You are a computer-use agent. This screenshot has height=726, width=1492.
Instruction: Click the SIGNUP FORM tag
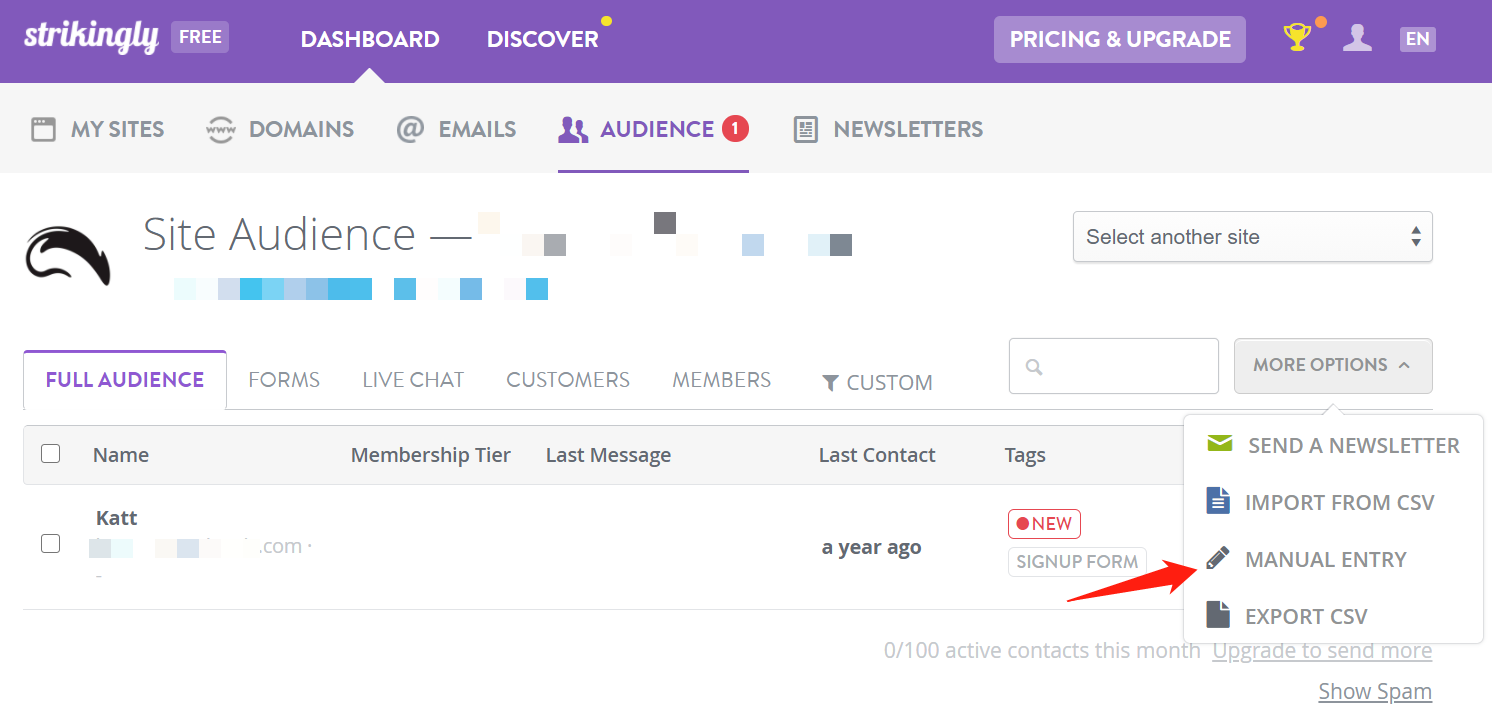[1077, 562]
